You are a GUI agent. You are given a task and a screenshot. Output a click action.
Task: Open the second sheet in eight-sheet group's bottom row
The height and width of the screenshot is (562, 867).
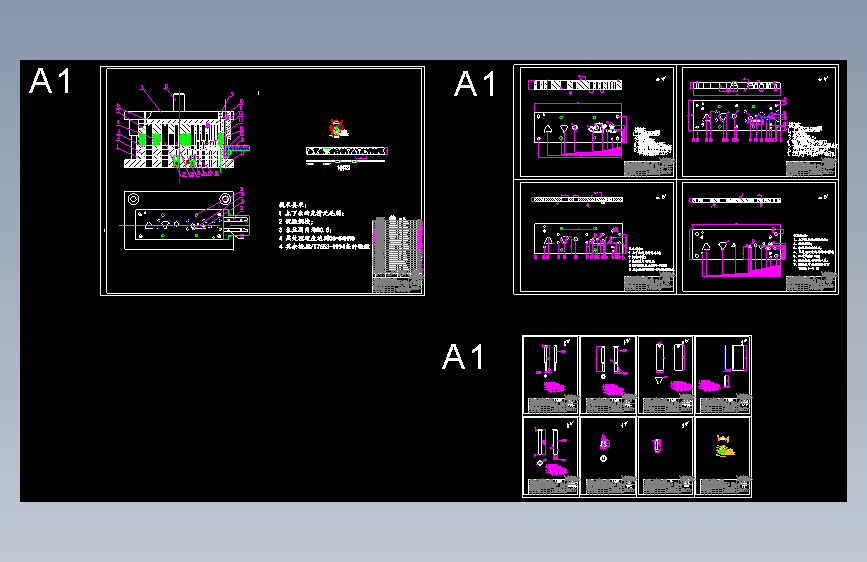click(x=608, y=456)
